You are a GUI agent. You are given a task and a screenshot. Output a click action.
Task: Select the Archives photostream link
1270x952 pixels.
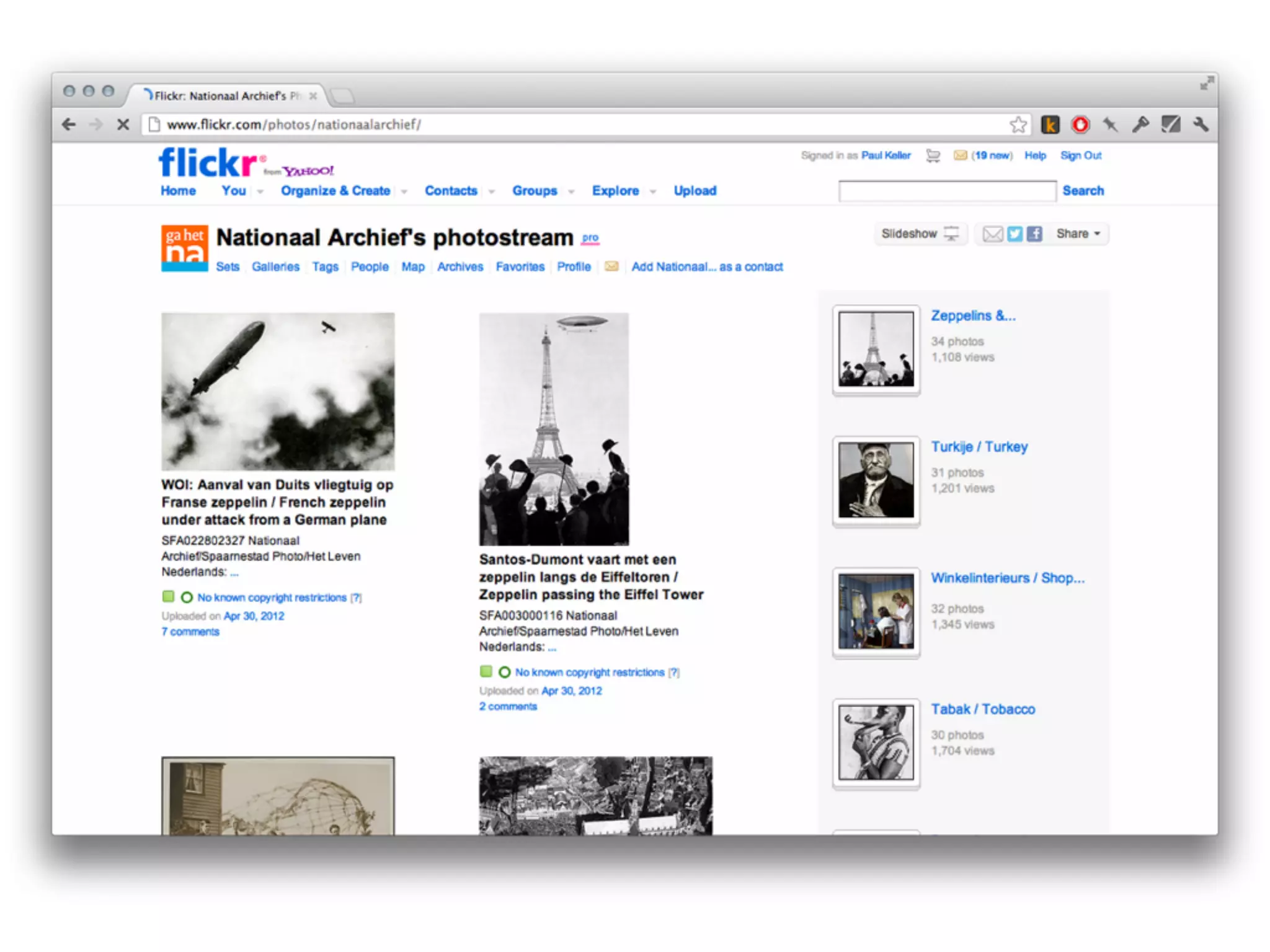[460, 267]
